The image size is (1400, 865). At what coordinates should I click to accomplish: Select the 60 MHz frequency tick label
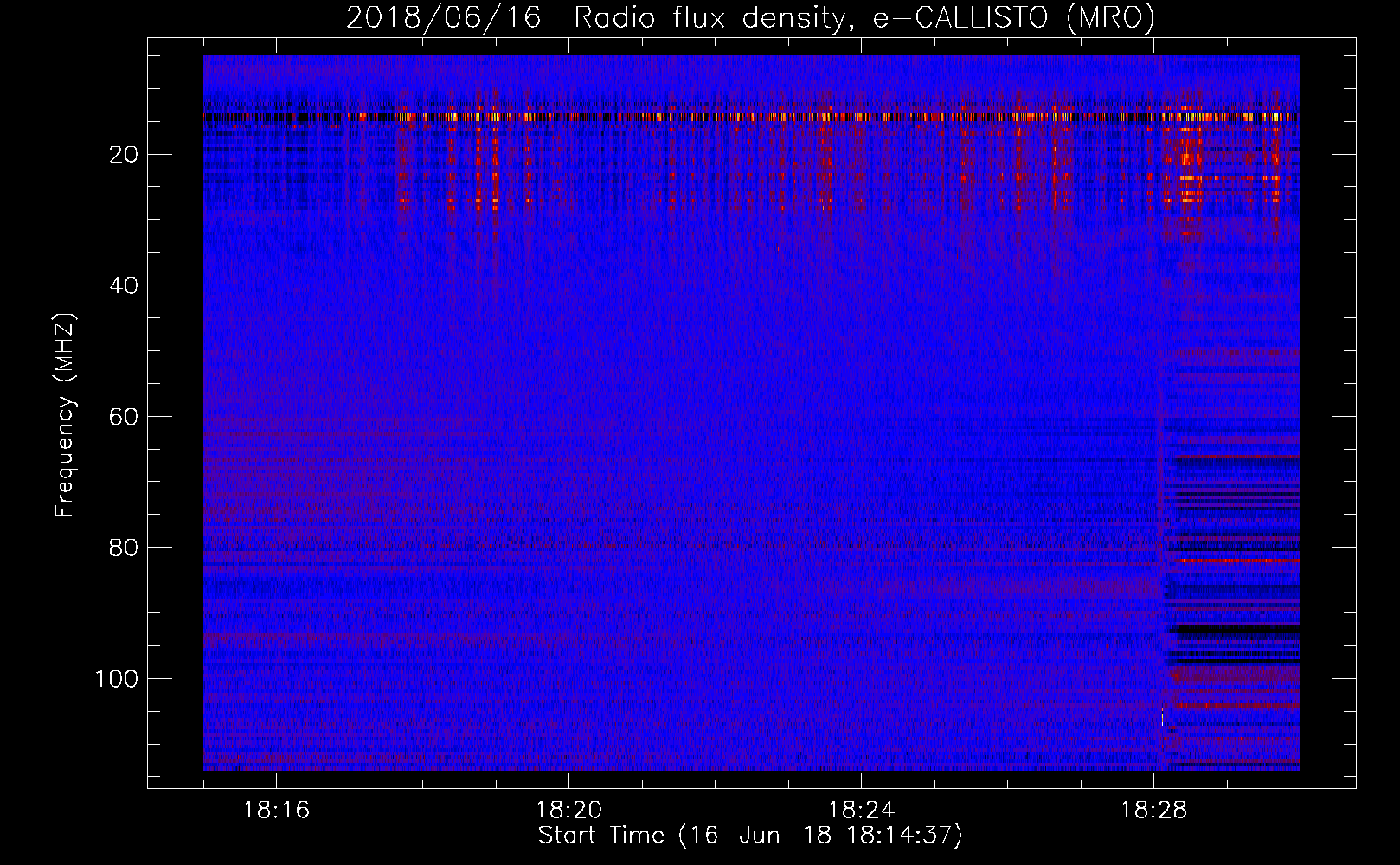125,417
